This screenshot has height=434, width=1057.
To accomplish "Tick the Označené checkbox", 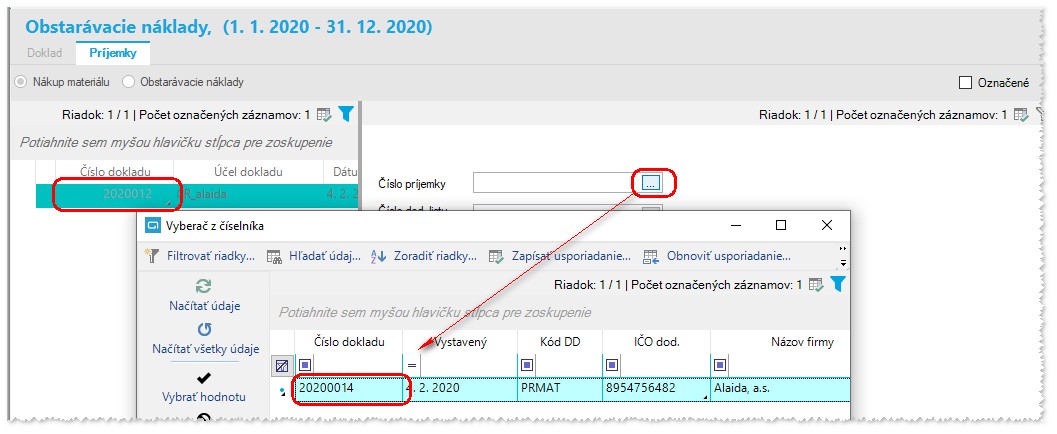I will [x=965, y=83].
